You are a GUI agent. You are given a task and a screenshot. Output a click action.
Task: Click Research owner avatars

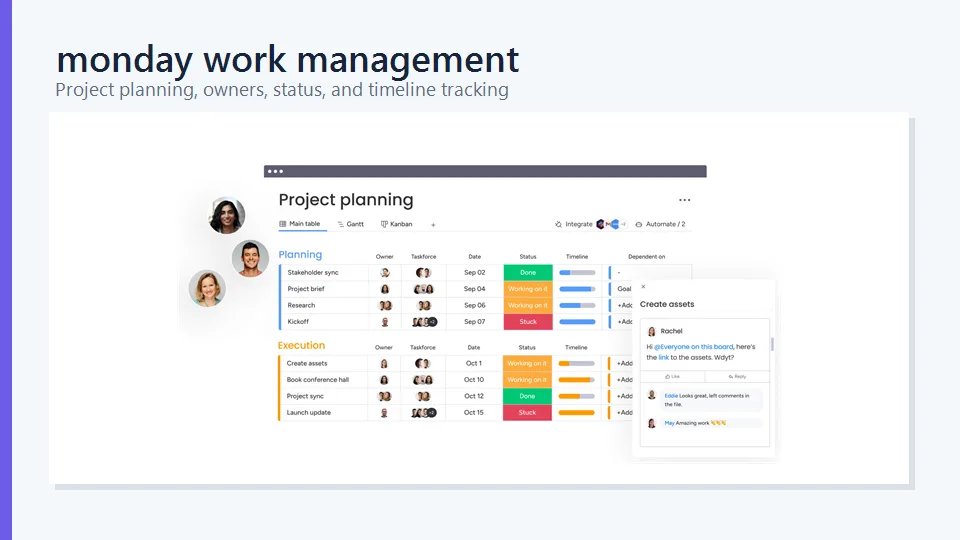click(x=385, y=306)
